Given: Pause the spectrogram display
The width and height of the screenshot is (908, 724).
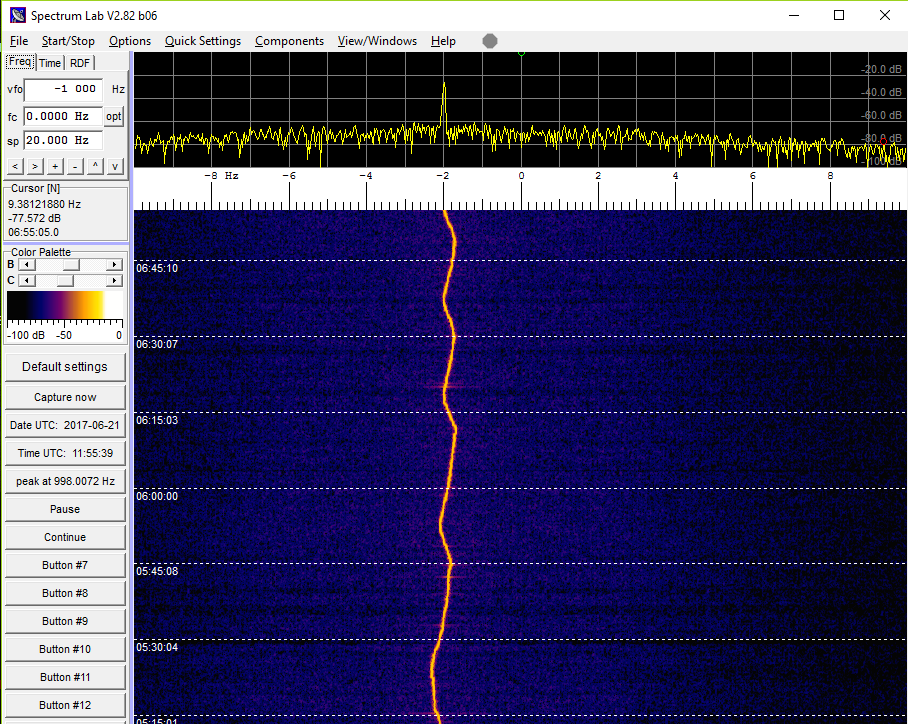Looking at the screenshot, I should tap(64, 508).
